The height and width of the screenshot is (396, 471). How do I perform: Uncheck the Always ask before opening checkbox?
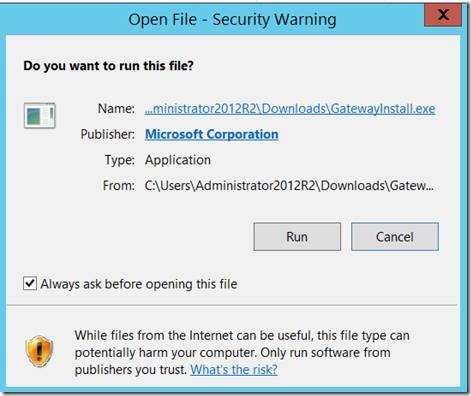pyautogui.click(x=30, y=284)
